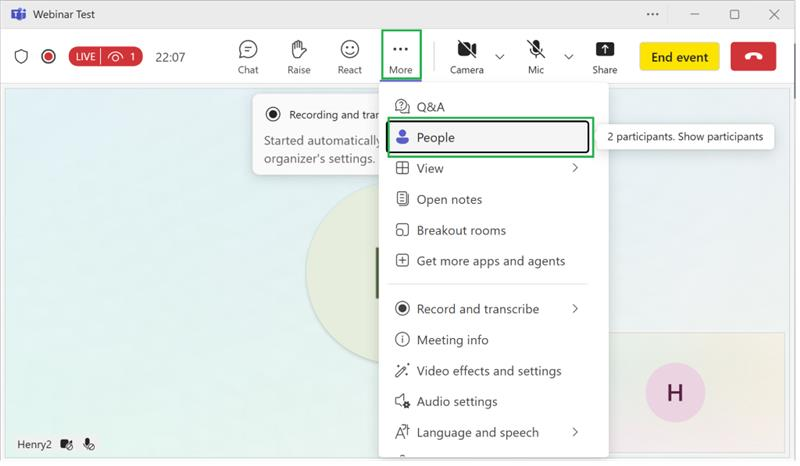
Task: Open Audio settings from the menu
Action: [x=488, y=402]
